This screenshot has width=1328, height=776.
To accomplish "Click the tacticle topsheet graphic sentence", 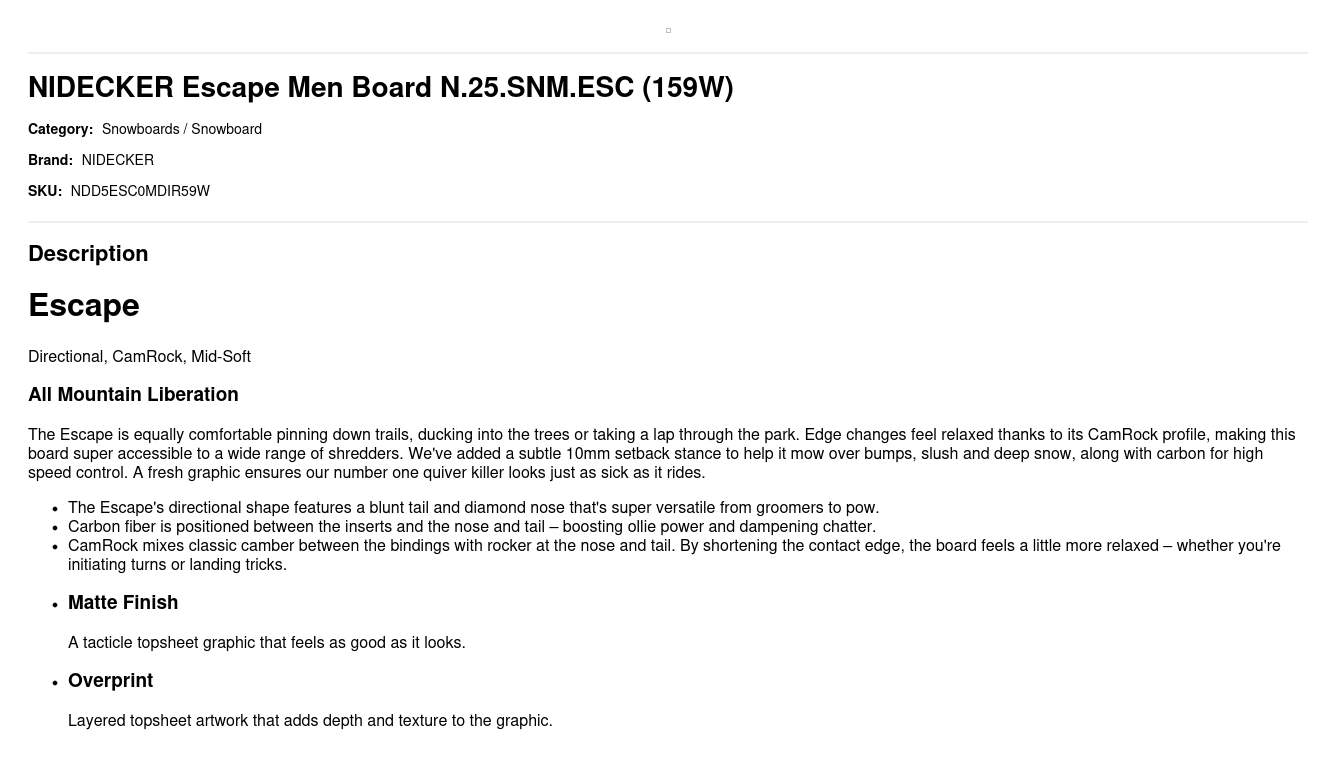I will pyautogui.click(x=266, y=643).
